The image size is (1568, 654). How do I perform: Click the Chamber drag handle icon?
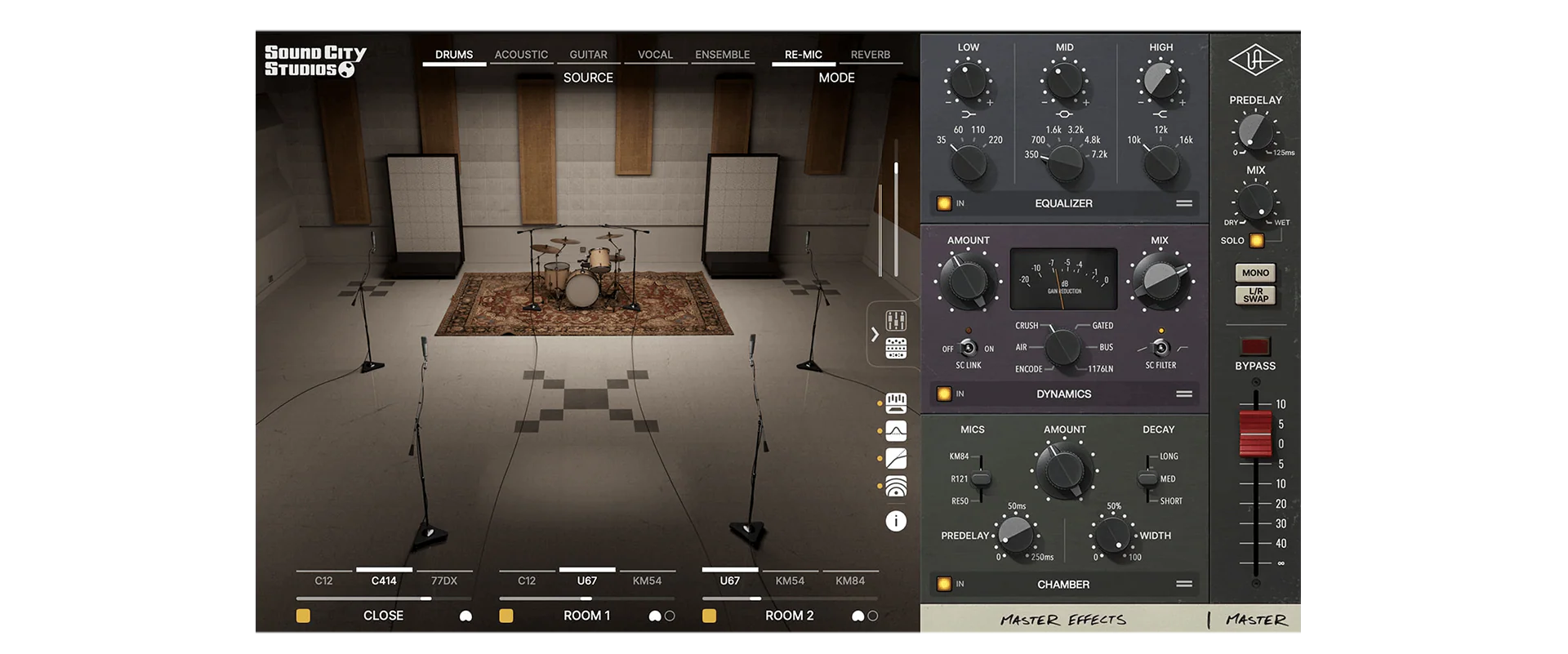[1184, 584]
